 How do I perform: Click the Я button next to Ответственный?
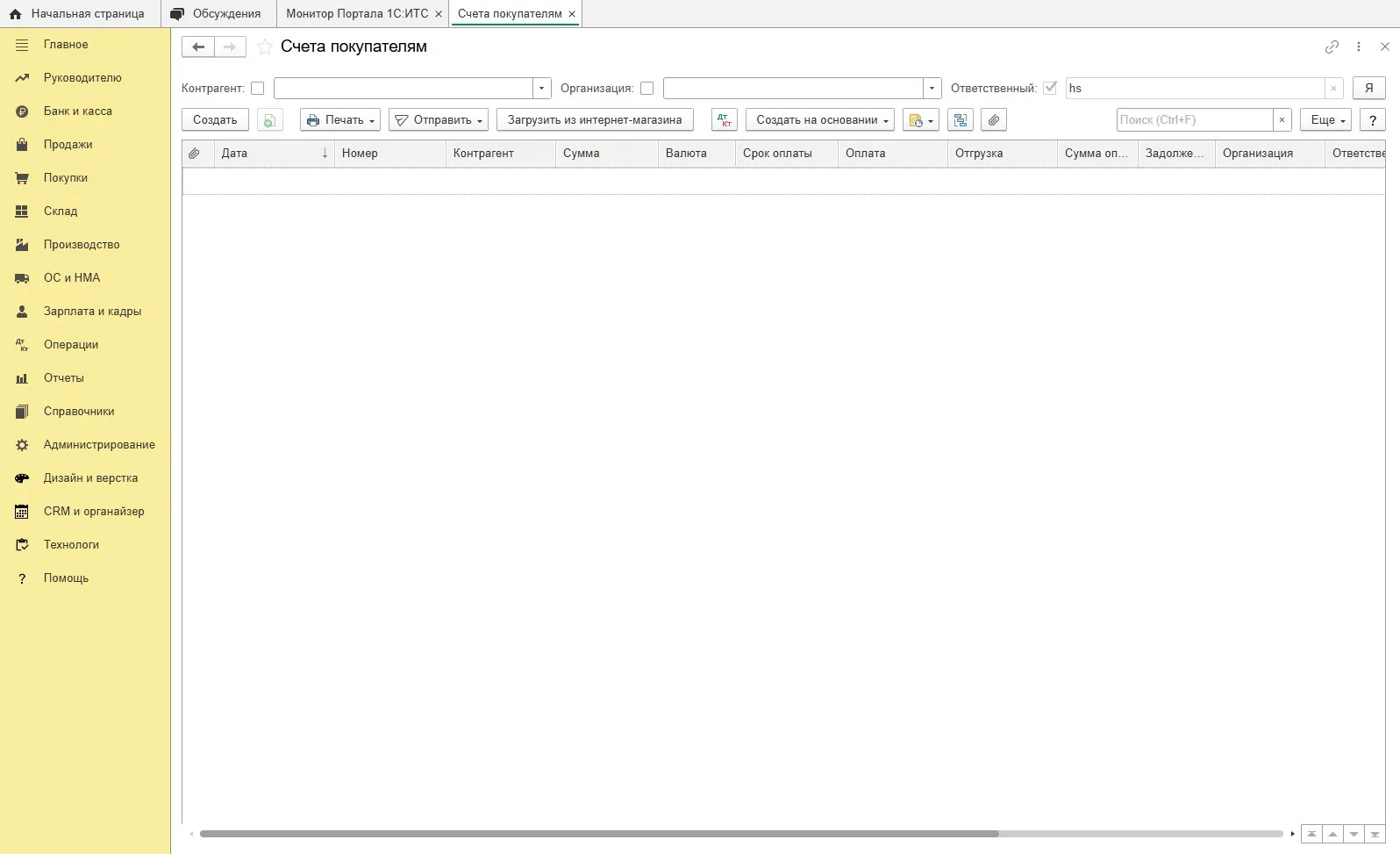(x=1369, y=89)
